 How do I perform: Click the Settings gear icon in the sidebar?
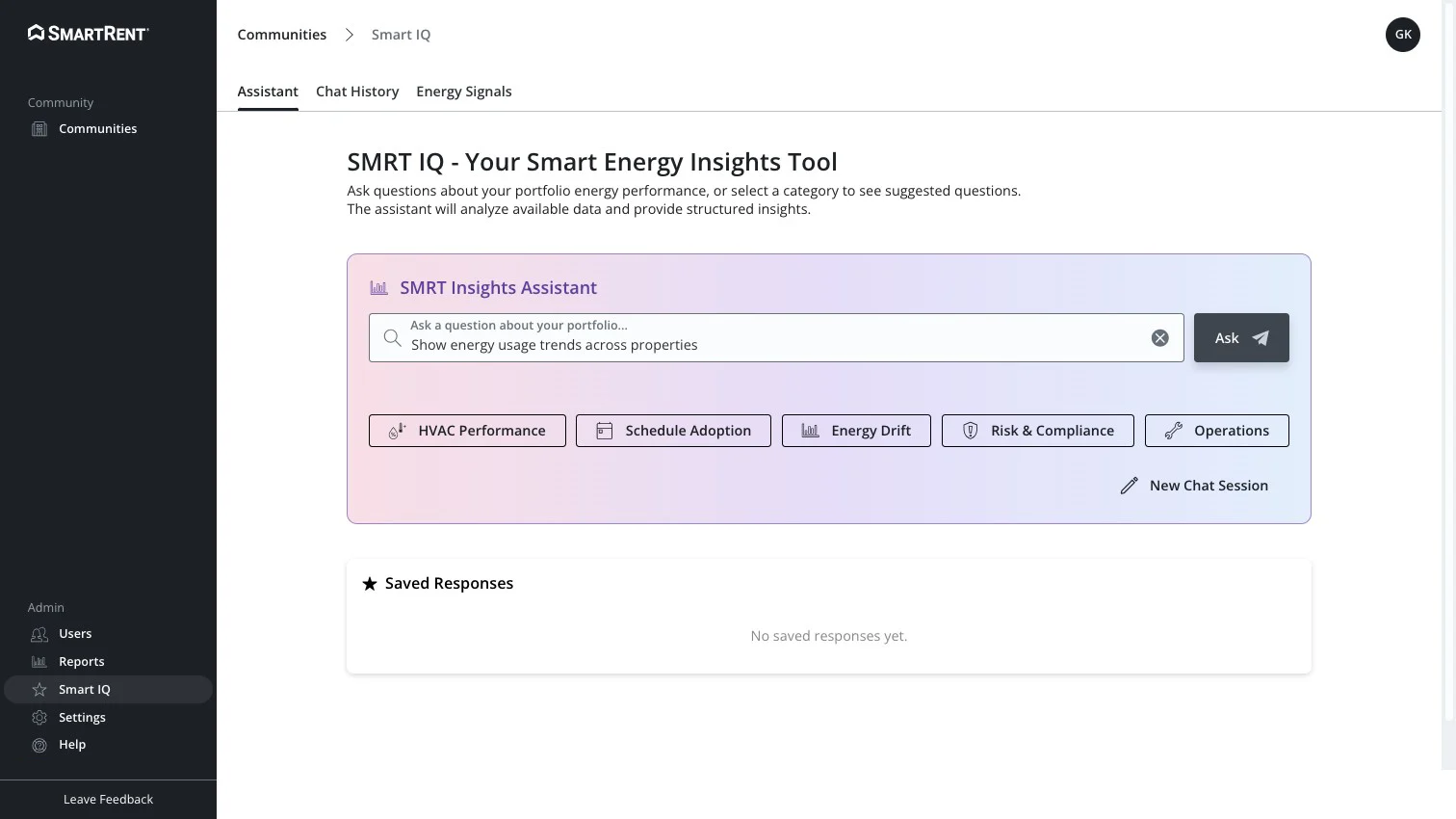pyautogui.click(x=39, y=718)
